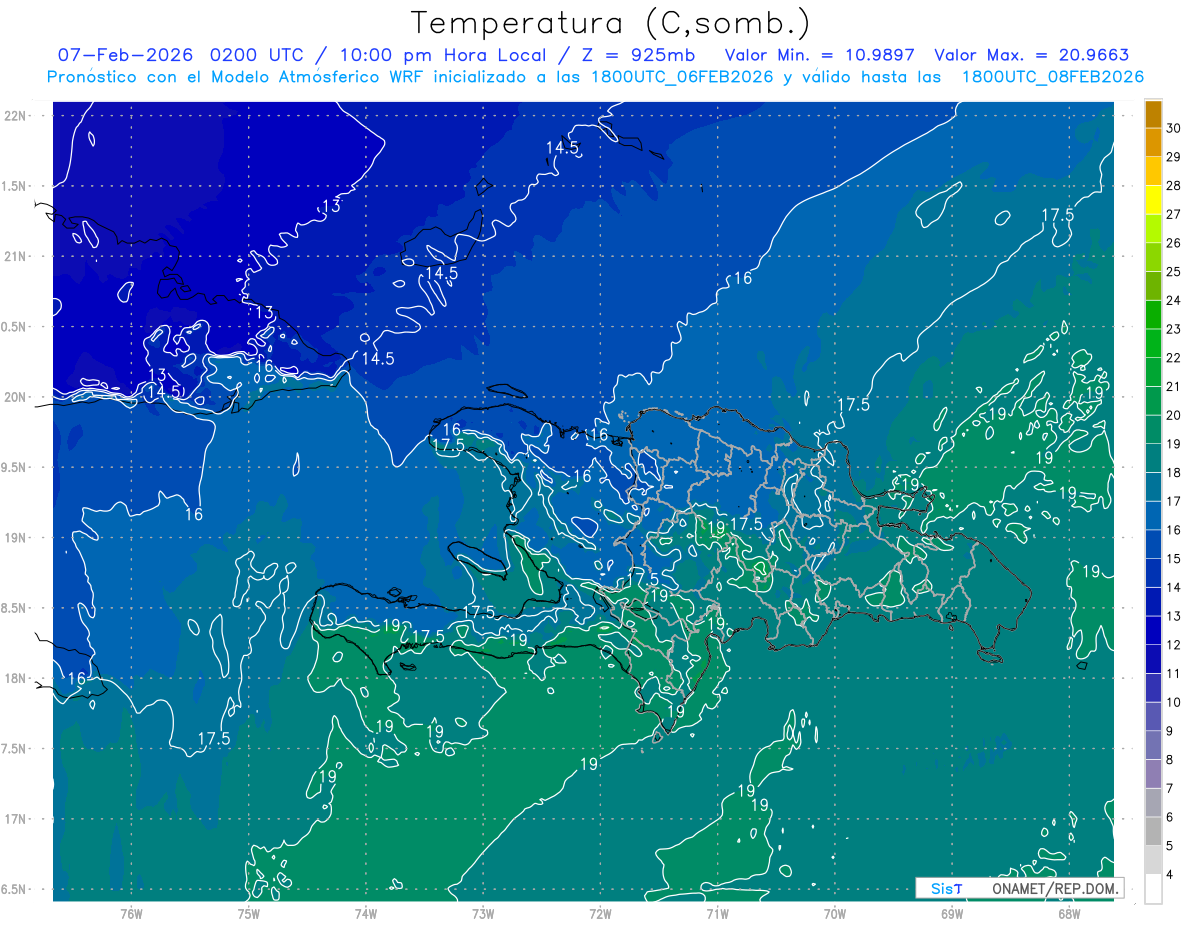Click the '68W' longitude axis label
The width and height of the screenshot is (1200, 927).
pos(1069,913)
